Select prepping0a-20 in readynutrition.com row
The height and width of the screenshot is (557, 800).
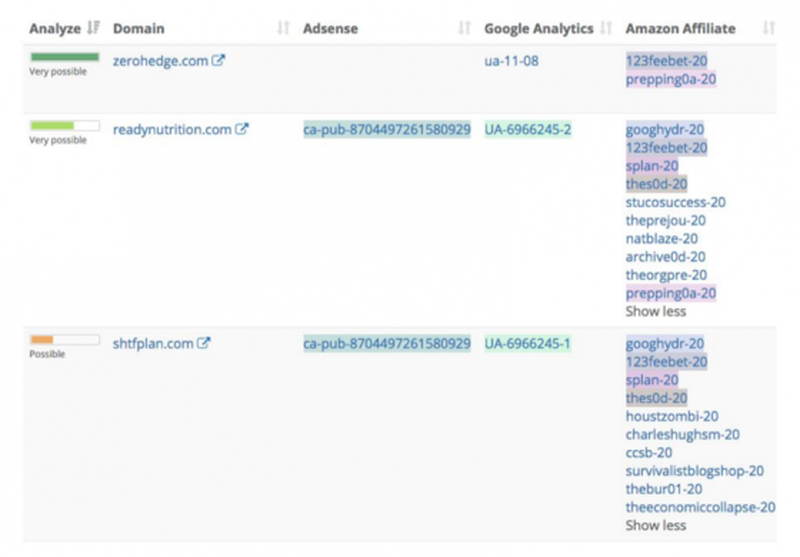[671, 293]
